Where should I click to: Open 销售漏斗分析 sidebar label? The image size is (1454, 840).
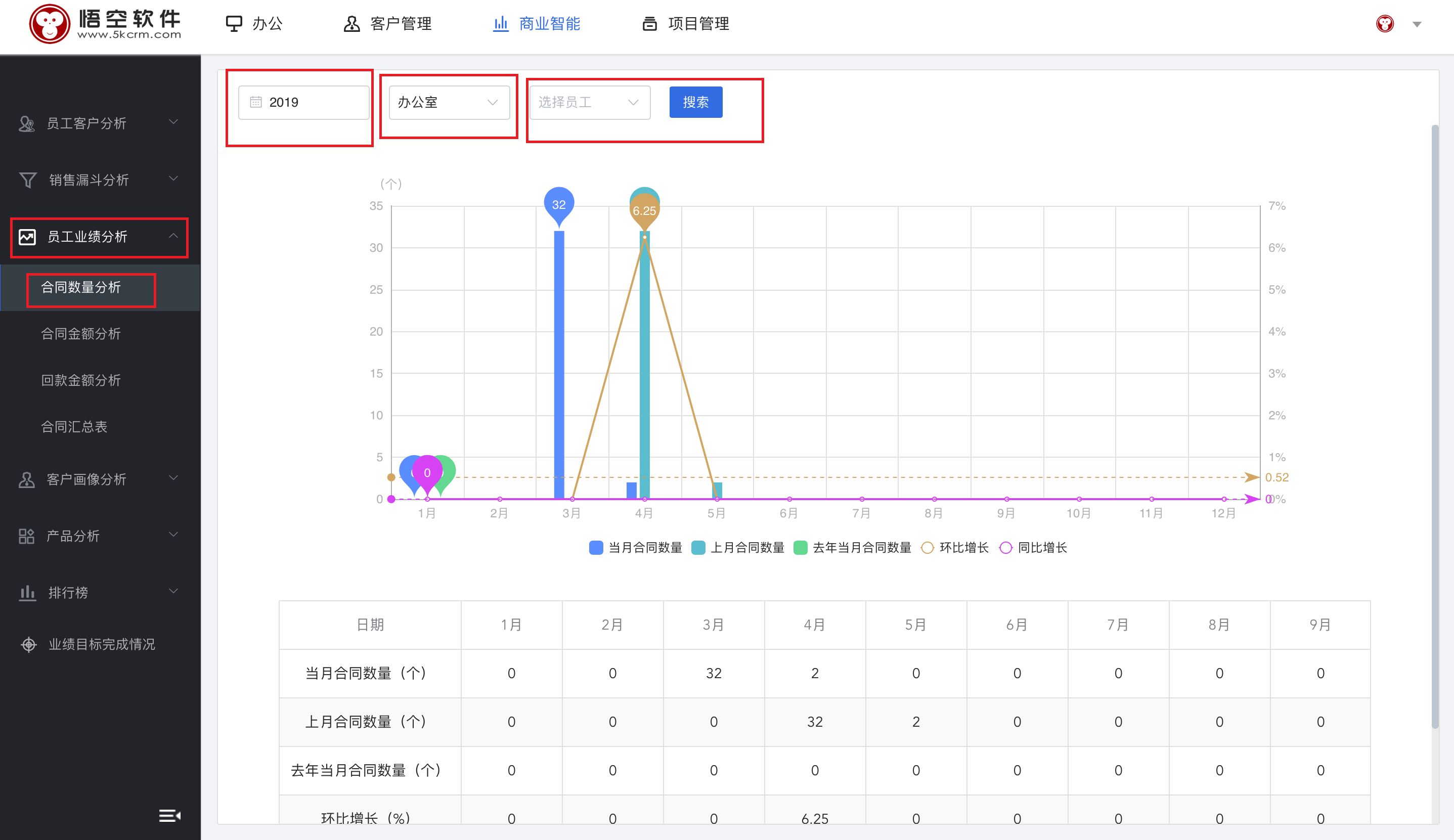[89, 180]
